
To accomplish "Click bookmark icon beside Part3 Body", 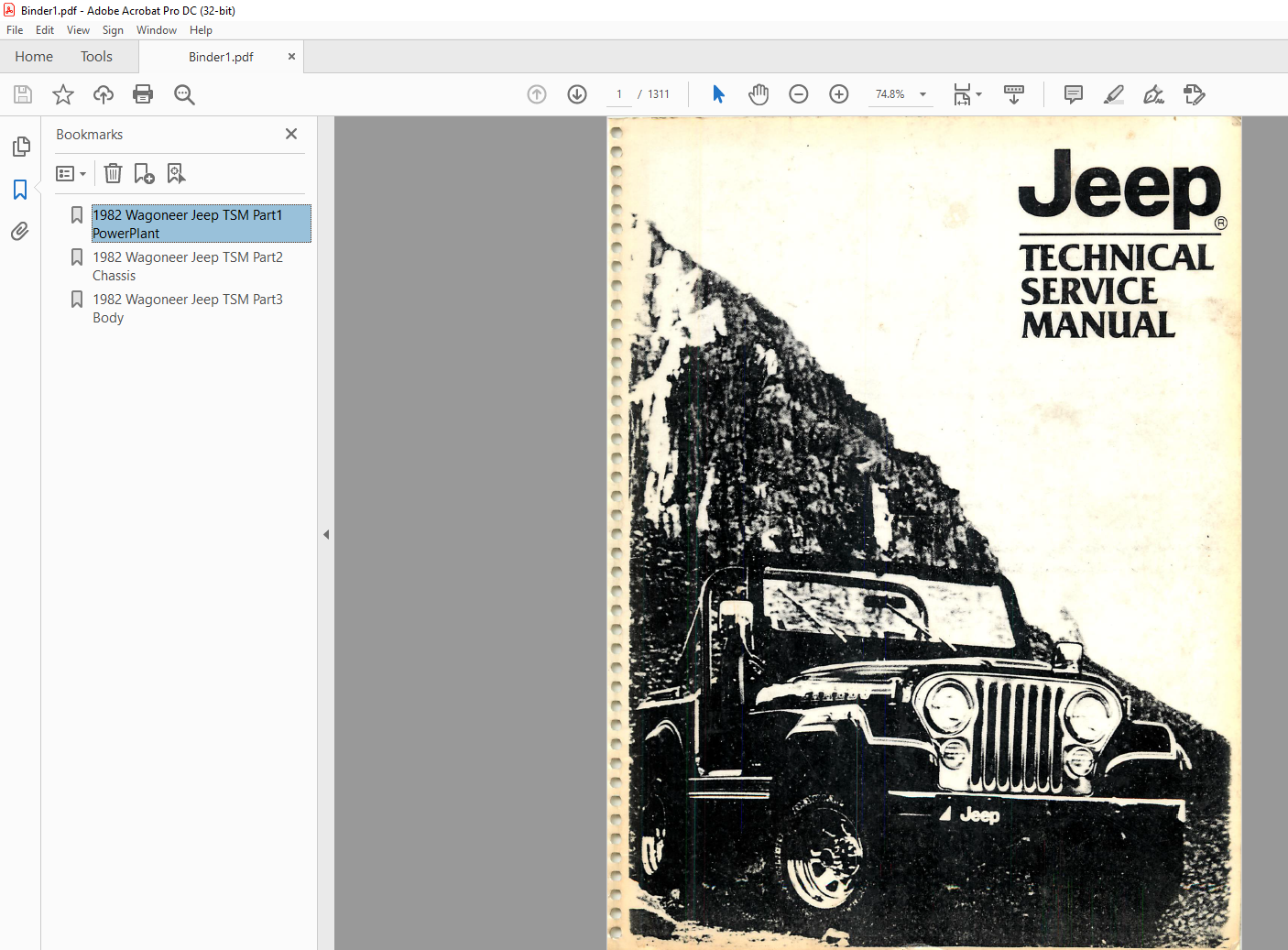I will tap(77, 300).
